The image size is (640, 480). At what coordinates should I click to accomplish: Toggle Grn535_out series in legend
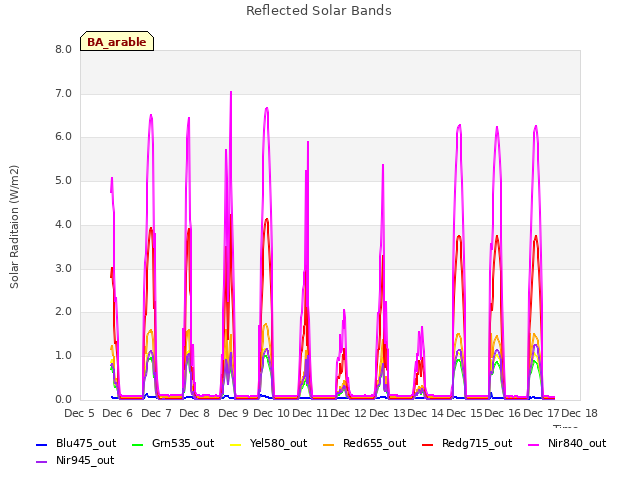pos(173,444)
